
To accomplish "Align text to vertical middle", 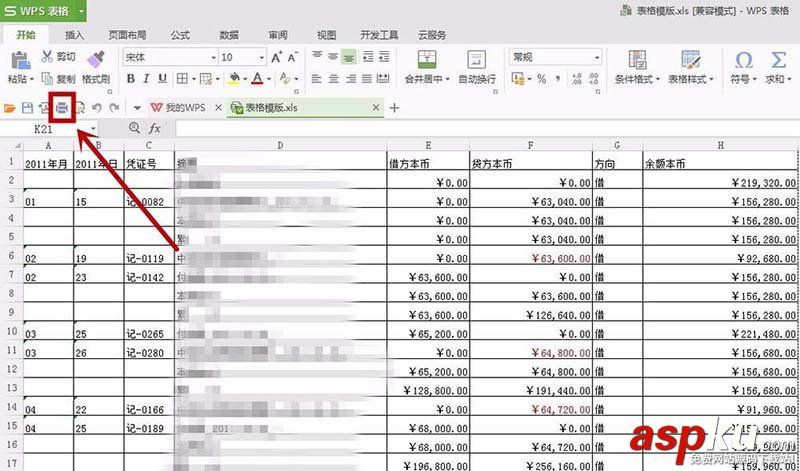I will [x=333, y=56].
